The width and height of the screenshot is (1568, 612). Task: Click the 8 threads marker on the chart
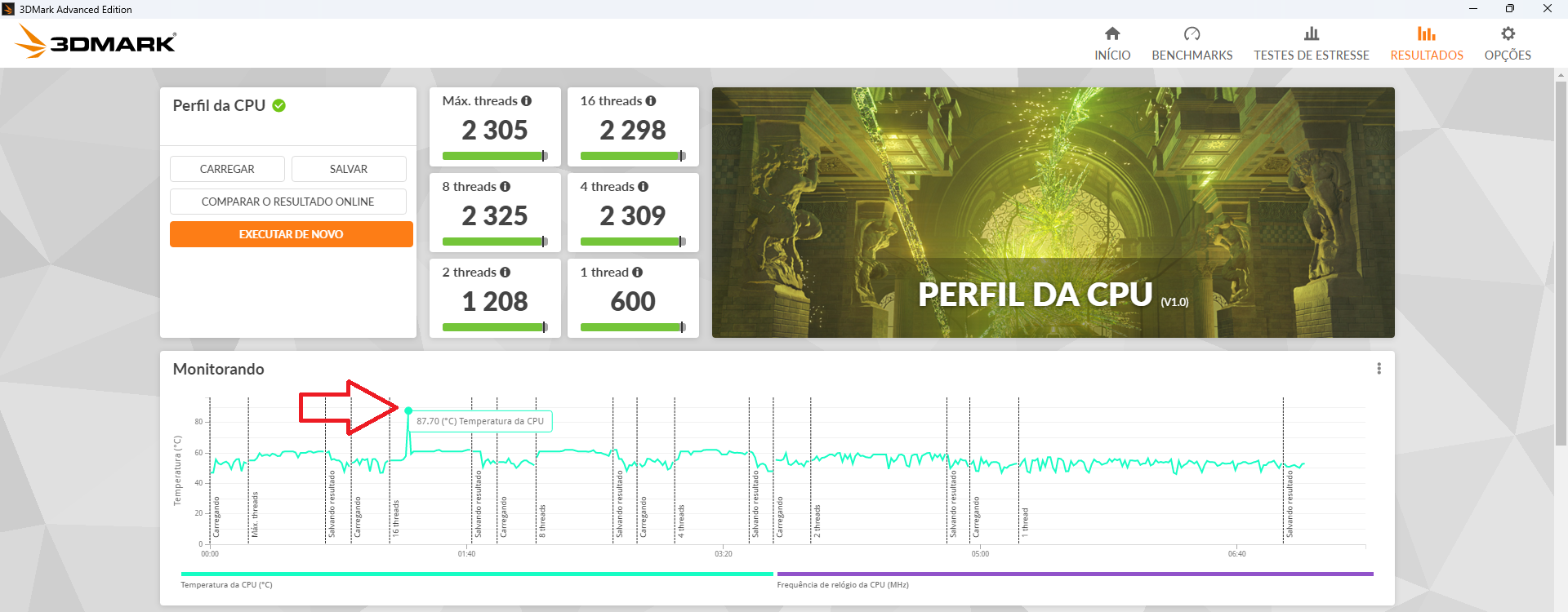pyautogui.click(x=542, y=521)
